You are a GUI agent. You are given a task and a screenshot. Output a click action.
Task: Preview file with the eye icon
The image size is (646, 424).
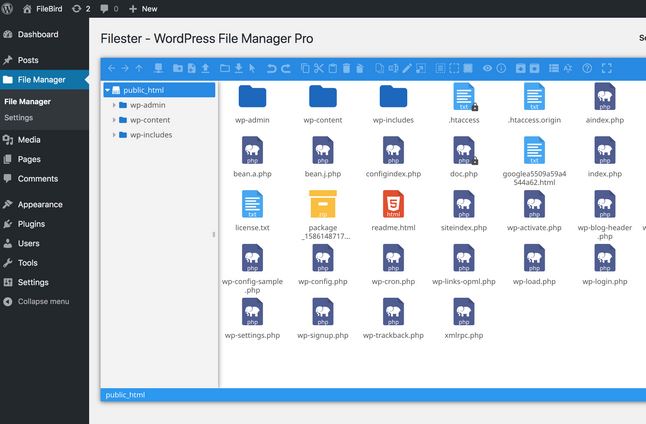pos(487,68)
